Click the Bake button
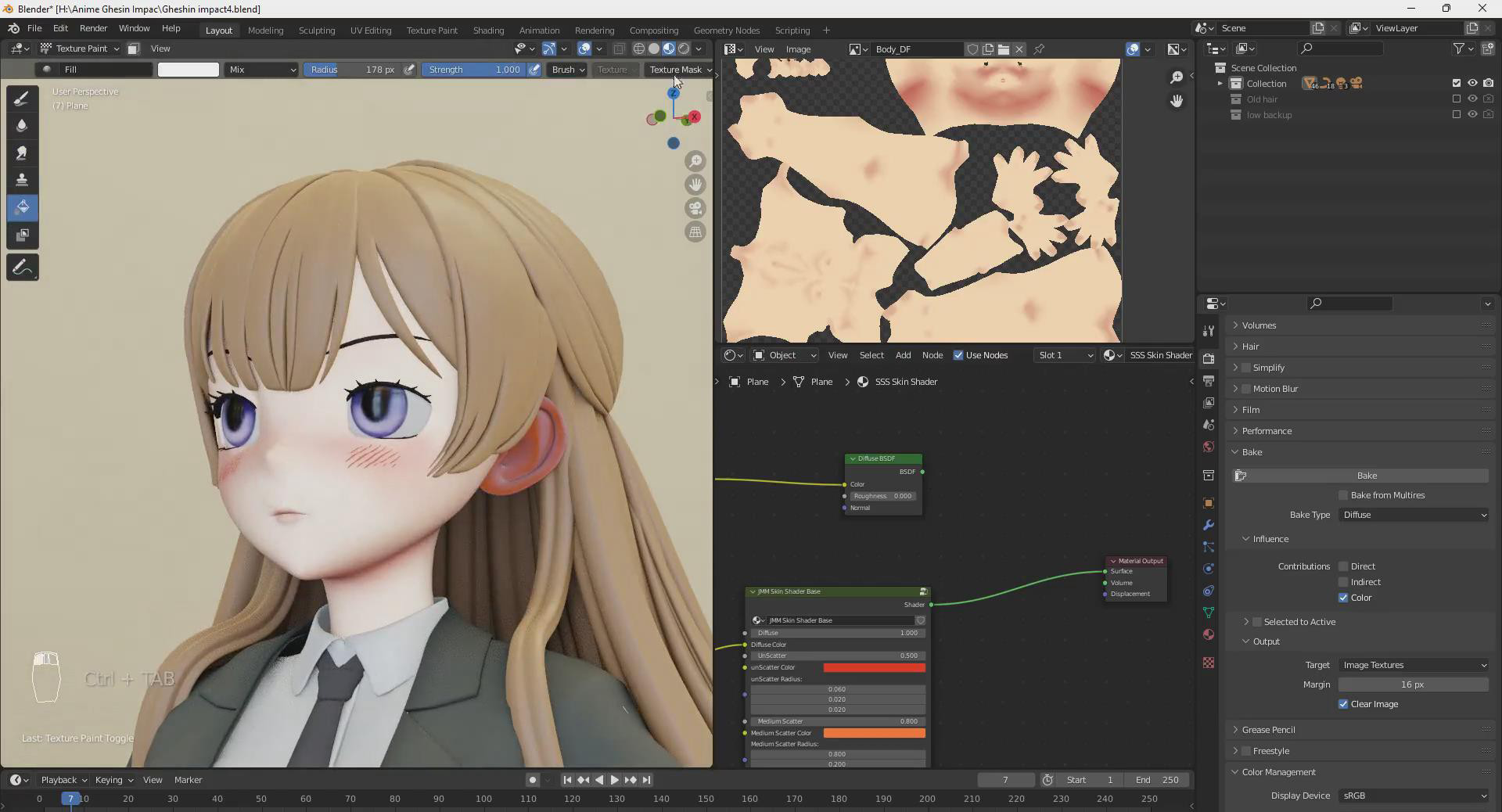 pyautogui.click(x=1362, y=476)
